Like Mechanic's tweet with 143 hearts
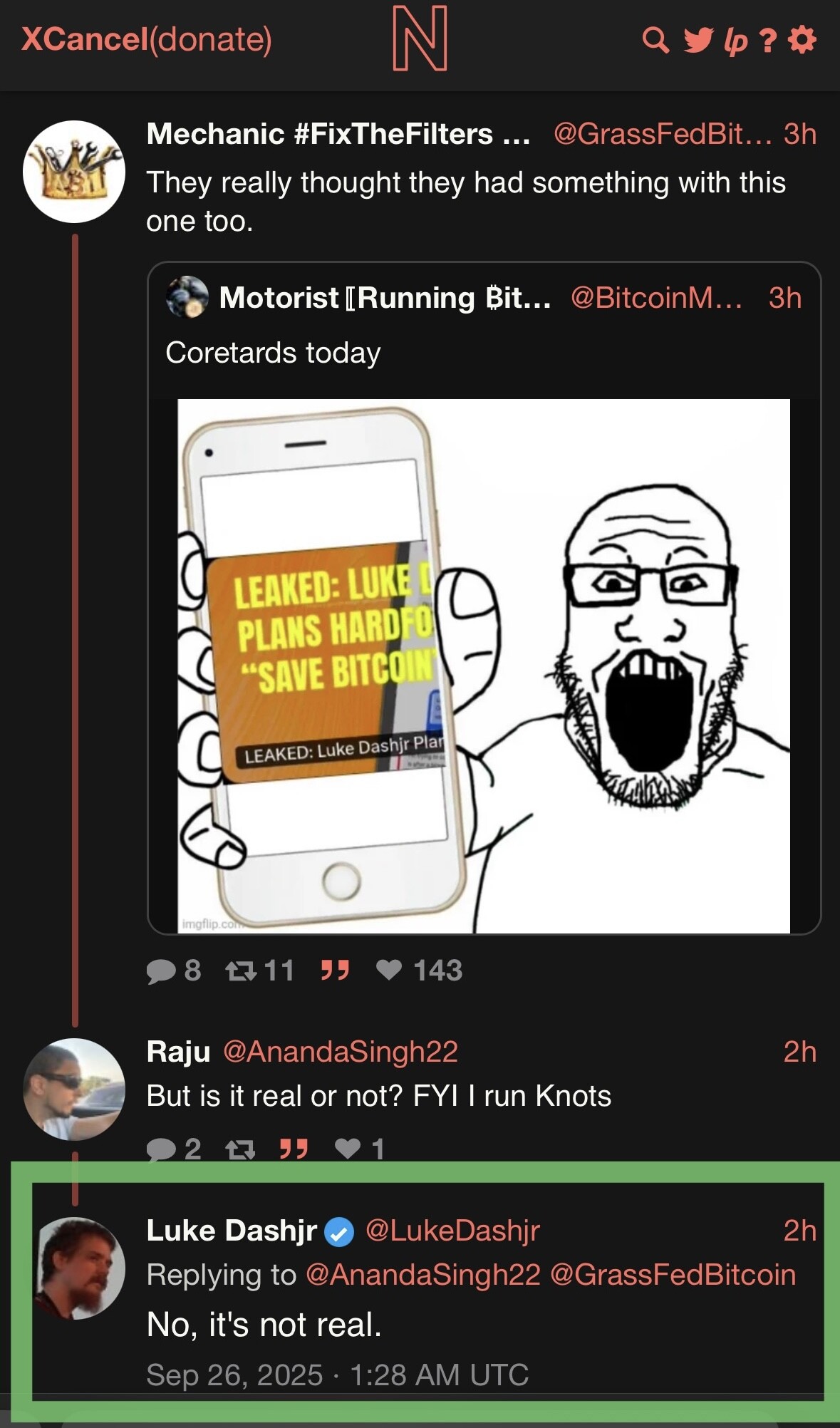Screen dimensions: 840x1428 (389, 970)
